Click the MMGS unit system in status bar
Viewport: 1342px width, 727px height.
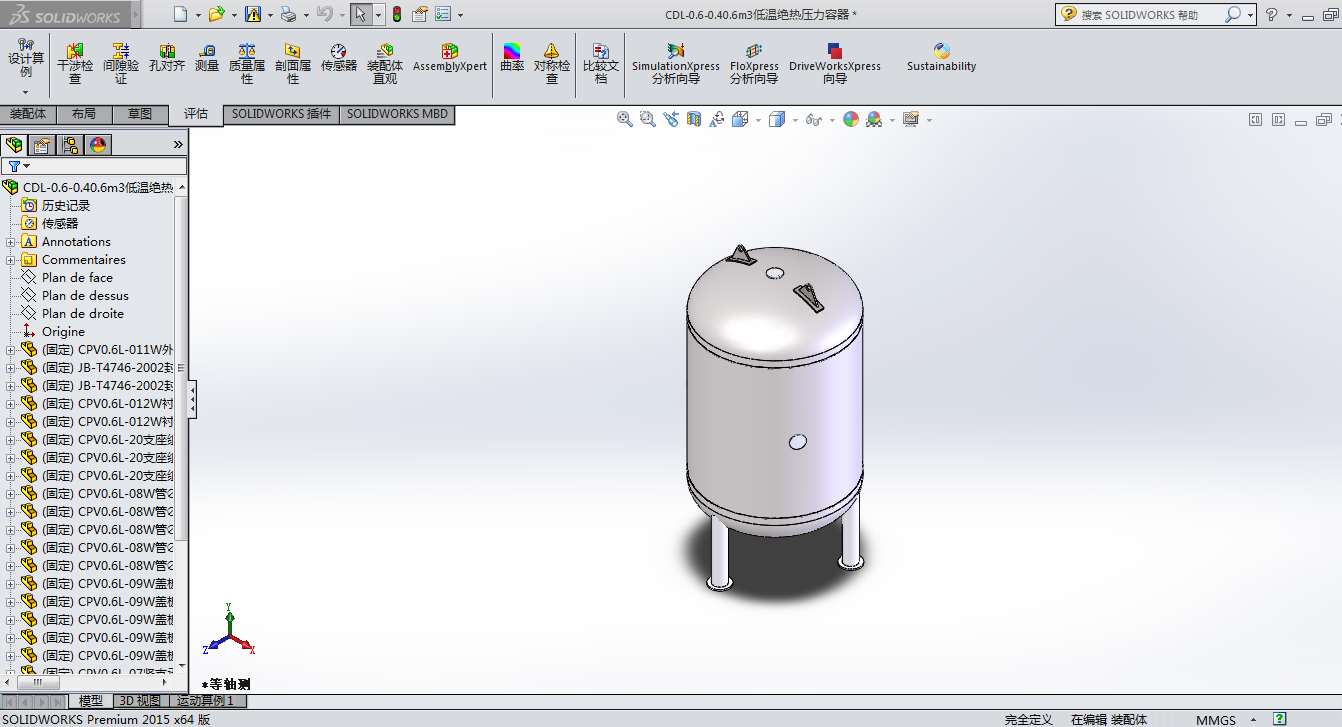click(1215, 720)
